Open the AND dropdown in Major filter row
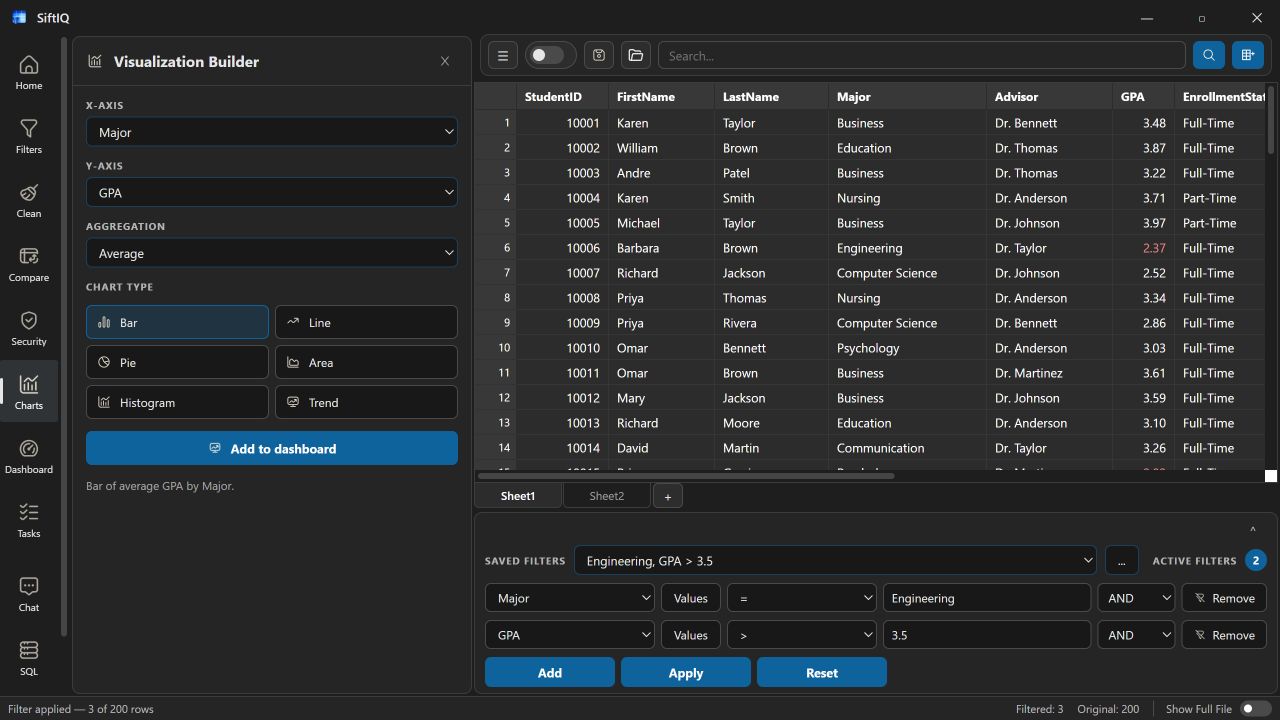The image size is (1280, 720). click(1136, 598)
